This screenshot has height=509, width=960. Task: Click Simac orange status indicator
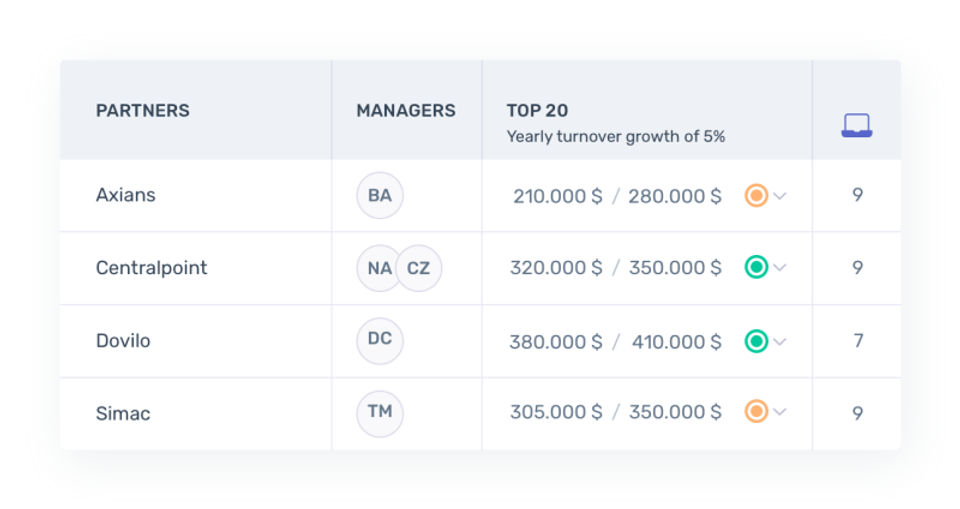click(x=756, y=412)
